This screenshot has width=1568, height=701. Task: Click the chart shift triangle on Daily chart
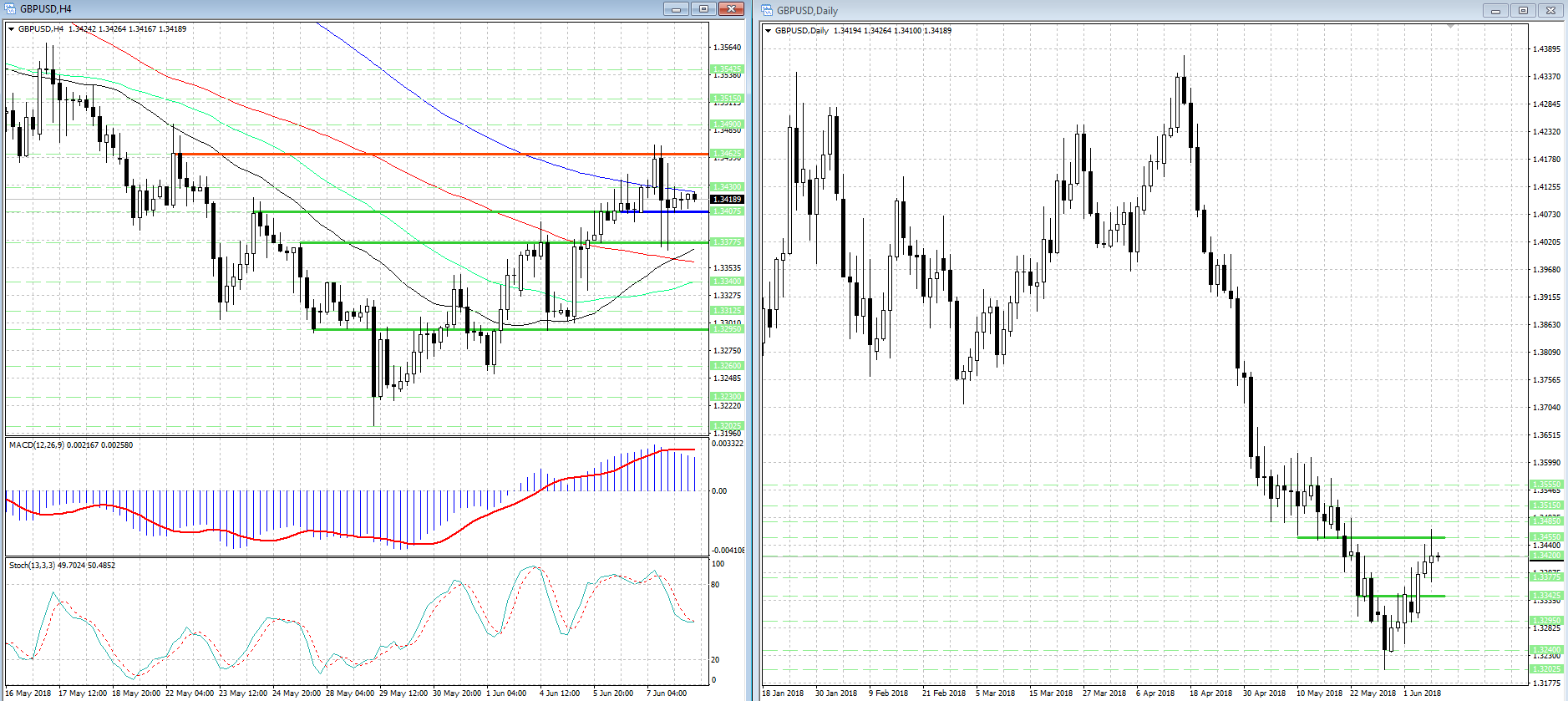point(1451,28)
